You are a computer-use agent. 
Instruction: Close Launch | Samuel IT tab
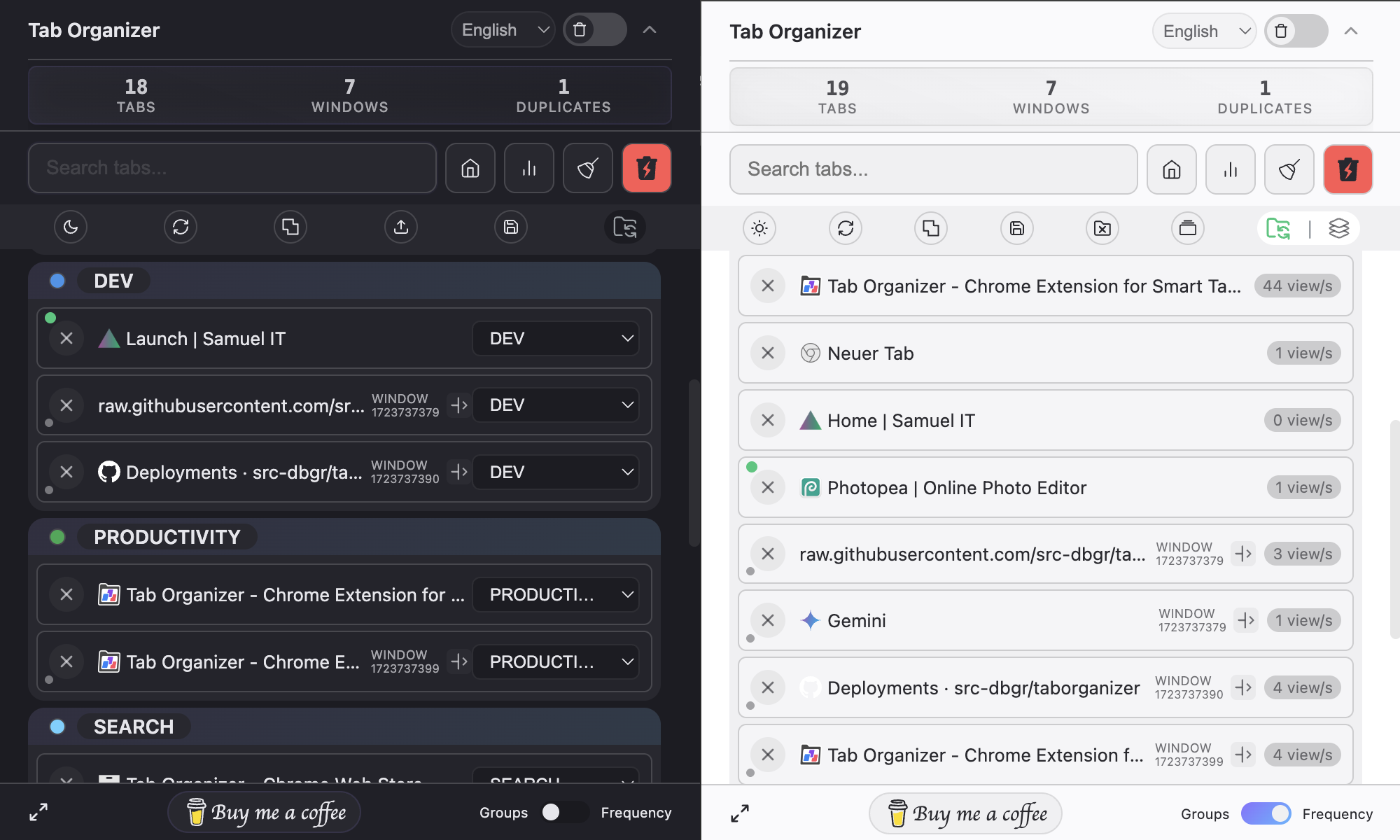click(x=66, y=339)
